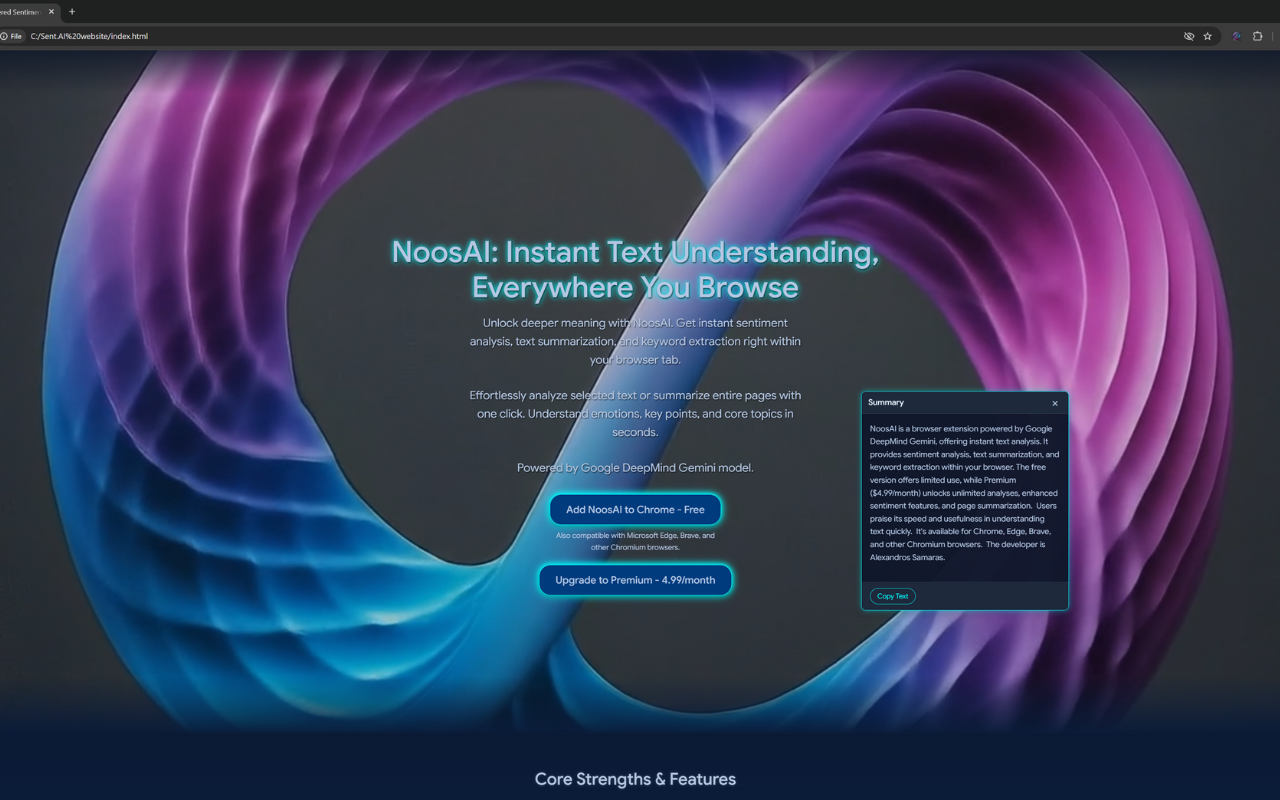This screenshot has width=1280, height=800.
Task: Bookmark this page with the star icon
Action: 1208,36
